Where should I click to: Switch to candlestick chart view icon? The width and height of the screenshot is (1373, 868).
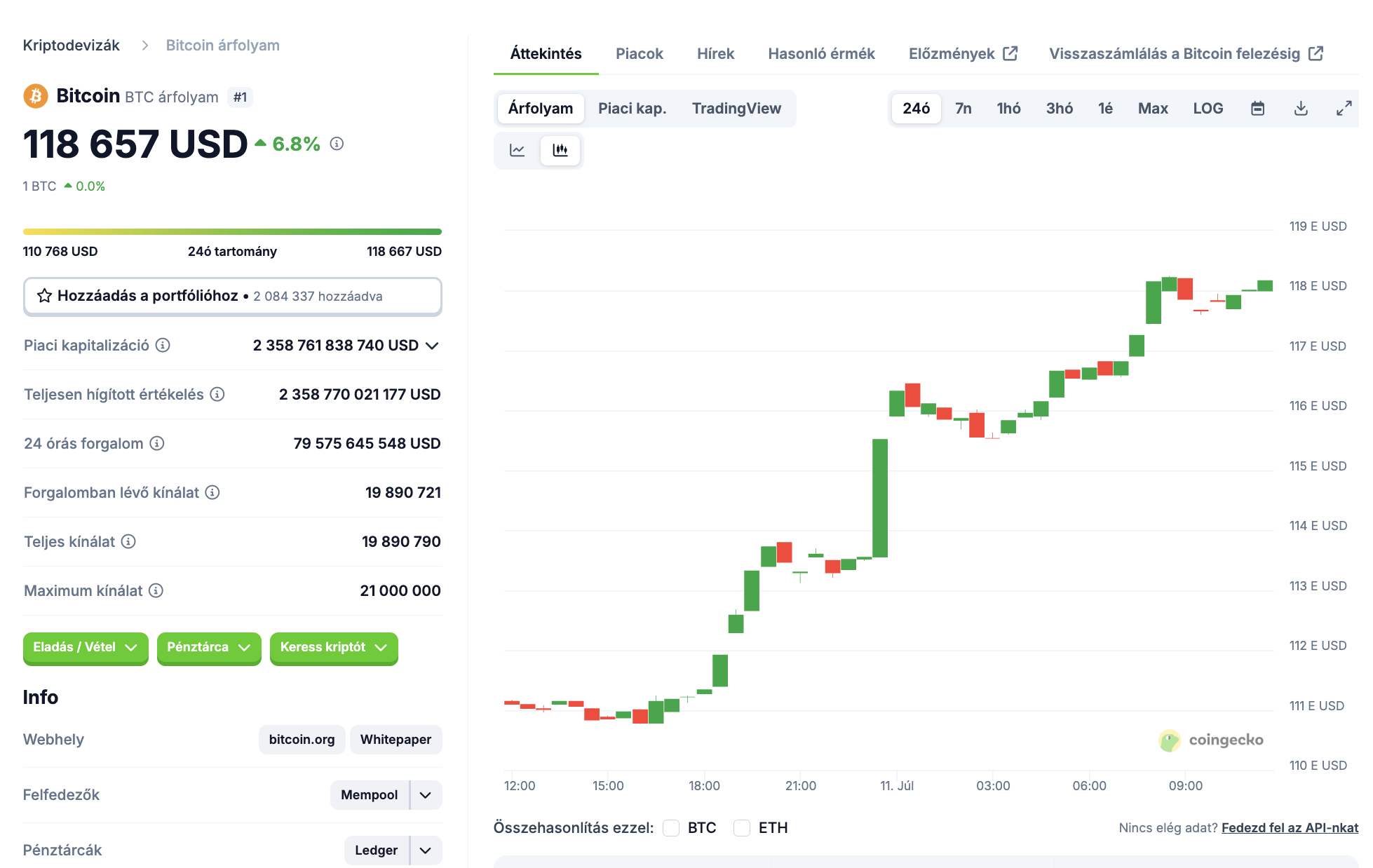(560, 150)
